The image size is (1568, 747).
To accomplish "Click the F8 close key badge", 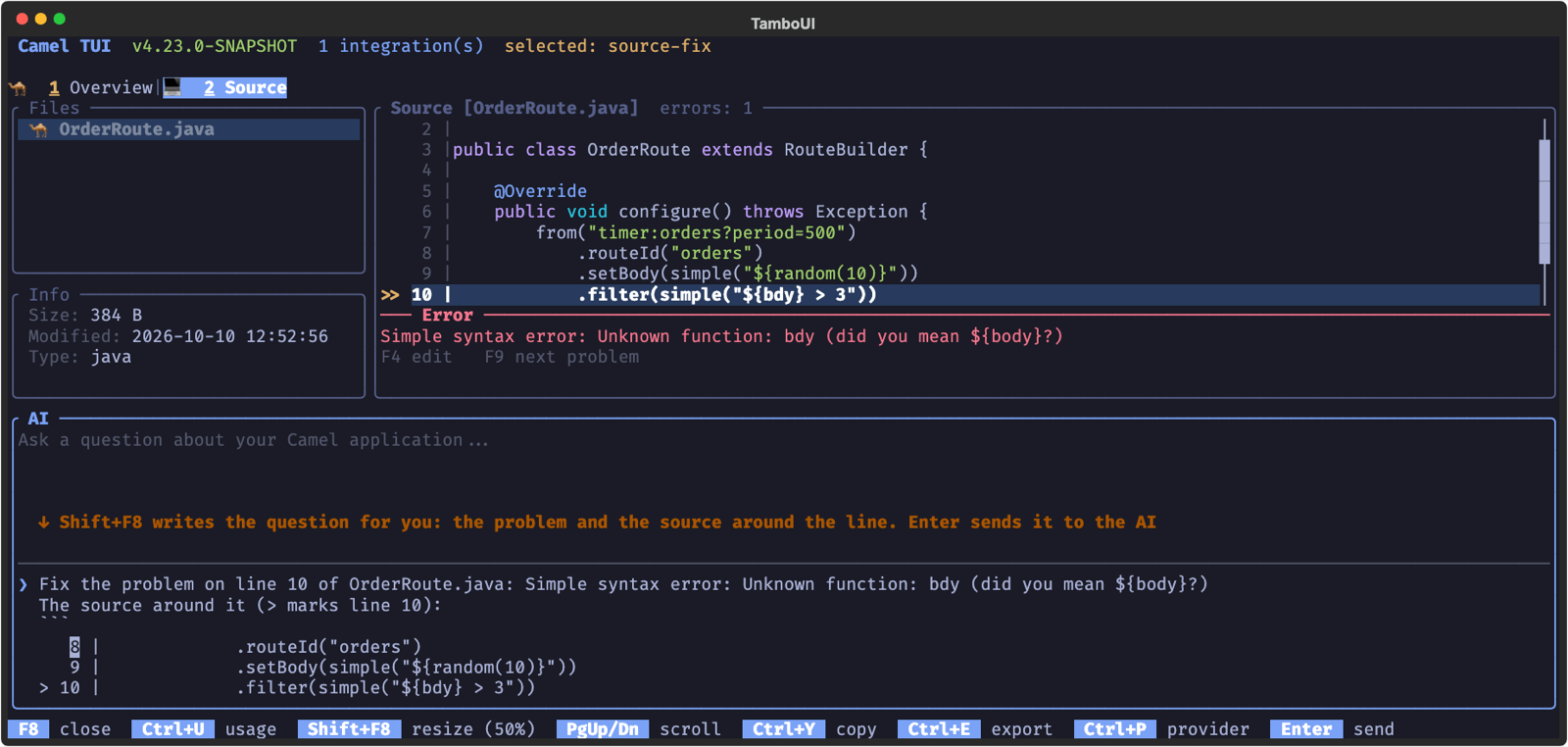I will (x=28, y=729).
